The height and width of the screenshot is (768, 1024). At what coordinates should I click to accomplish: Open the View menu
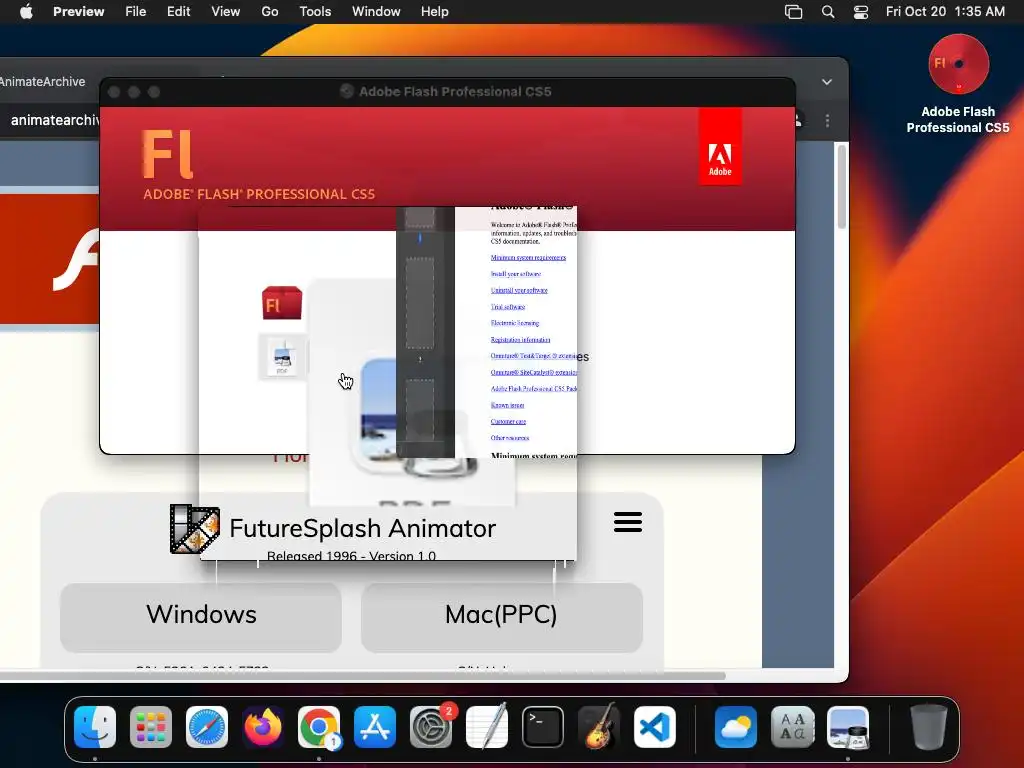(x=225, y=12)
